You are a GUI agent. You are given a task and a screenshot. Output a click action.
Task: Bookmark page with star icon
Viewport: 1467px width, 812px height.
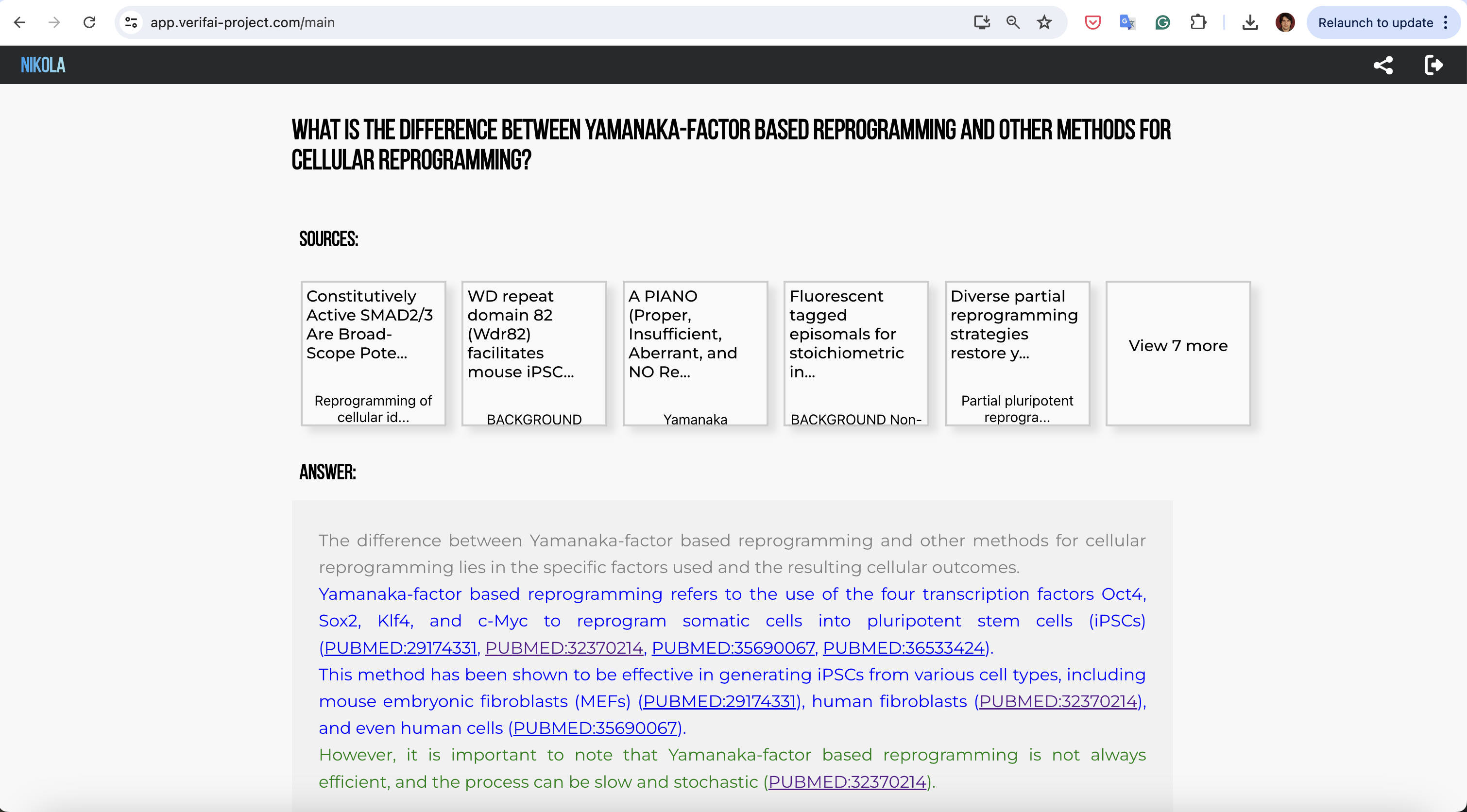tap(1044, 22)
